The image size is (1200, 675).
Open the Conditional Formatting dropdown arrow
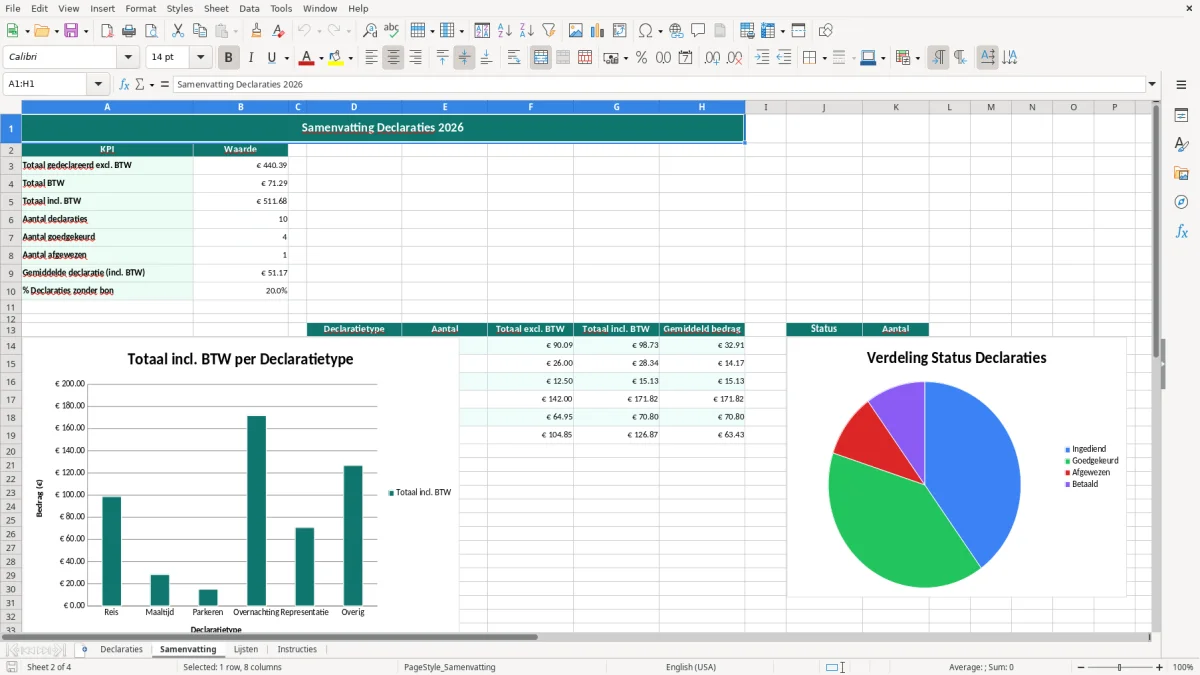(x=917, y=58)
